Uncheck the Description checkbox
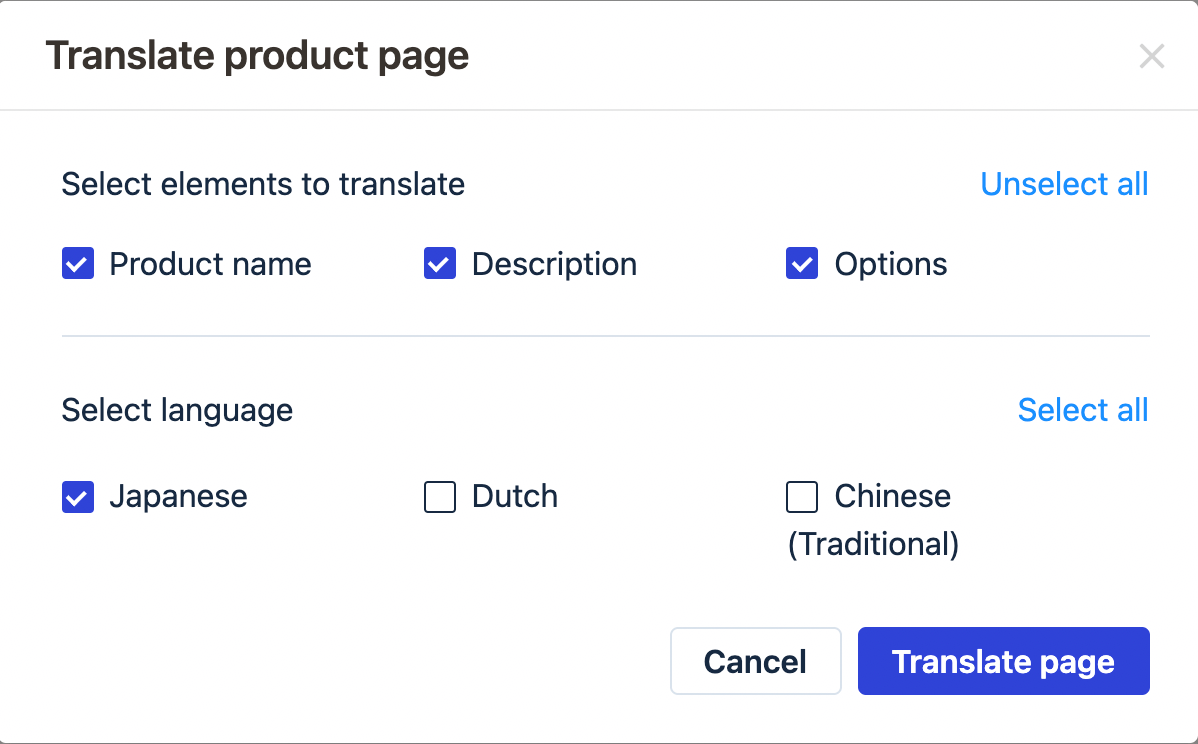 (440, 264)
